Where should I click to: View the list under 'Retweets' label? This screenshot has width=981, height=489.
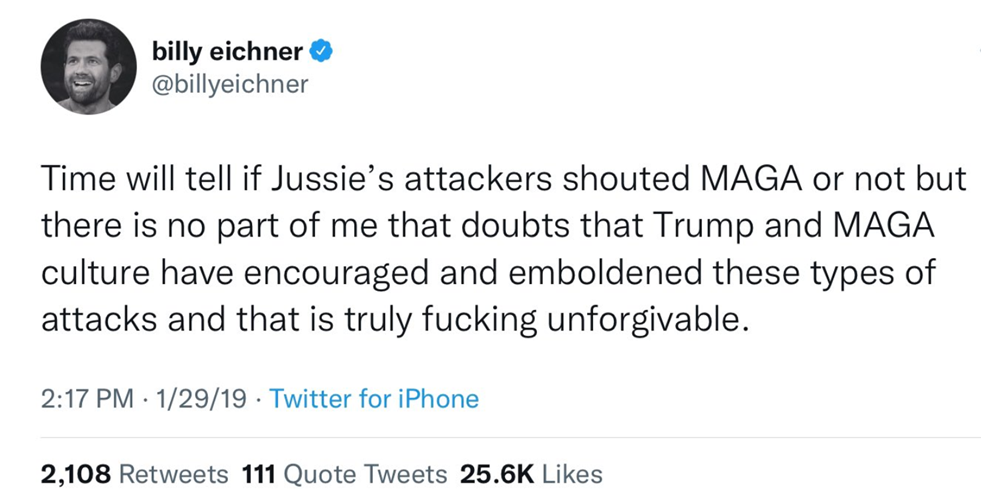(173, 472)
